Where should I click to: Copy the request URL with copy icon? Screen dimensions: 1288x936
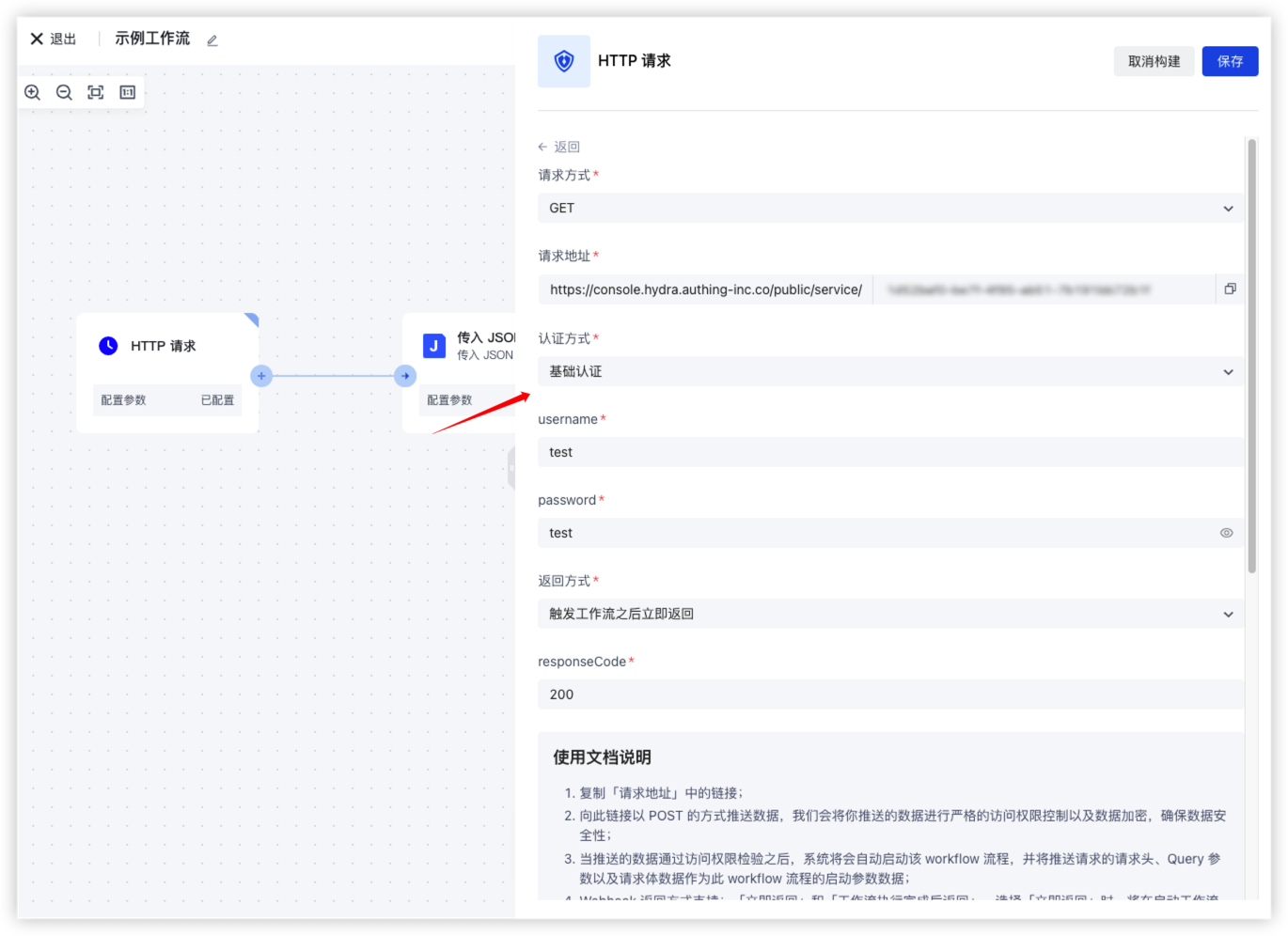(x=1230, y=289)
